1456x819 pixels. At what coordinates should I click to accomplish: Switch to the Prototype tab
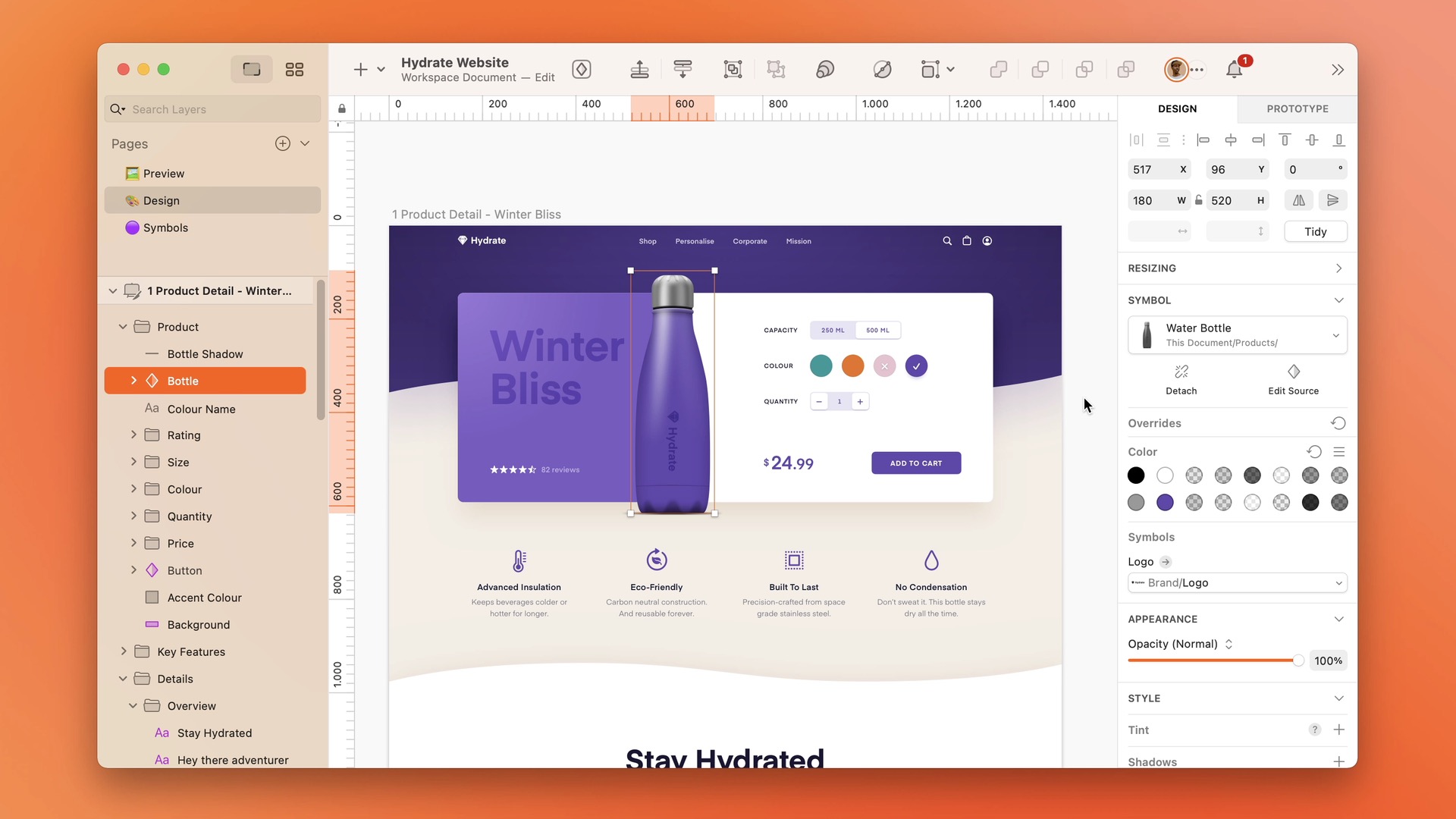(1296, 108)
